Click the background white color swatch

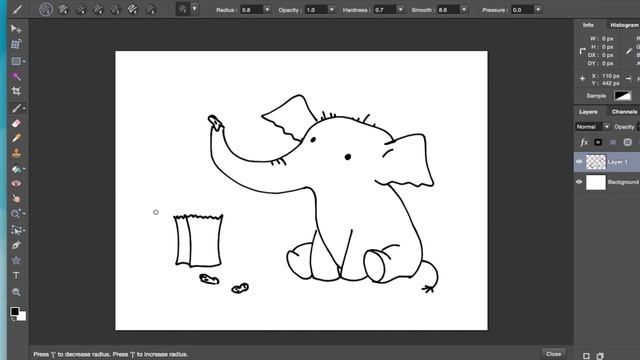click(22, 316)
